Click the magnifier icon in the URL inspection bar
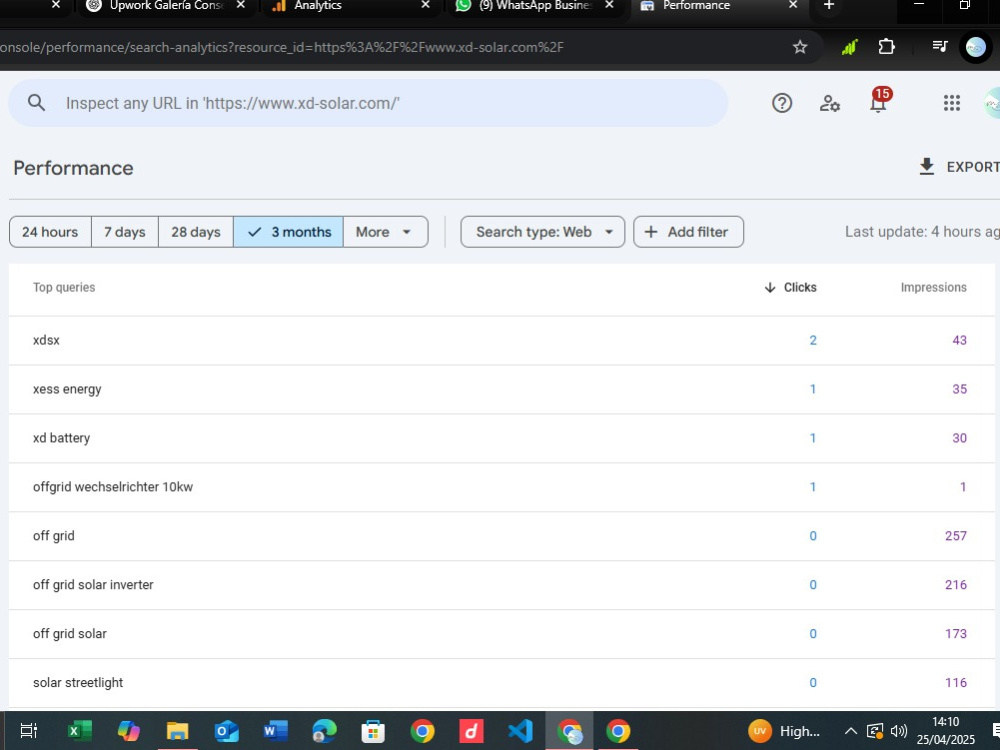Viewport: 1000px width, 750px height. point(36,103)
